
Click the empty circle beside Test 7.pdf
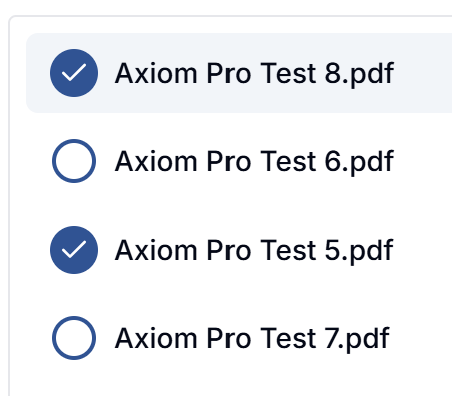click(74, 338)
